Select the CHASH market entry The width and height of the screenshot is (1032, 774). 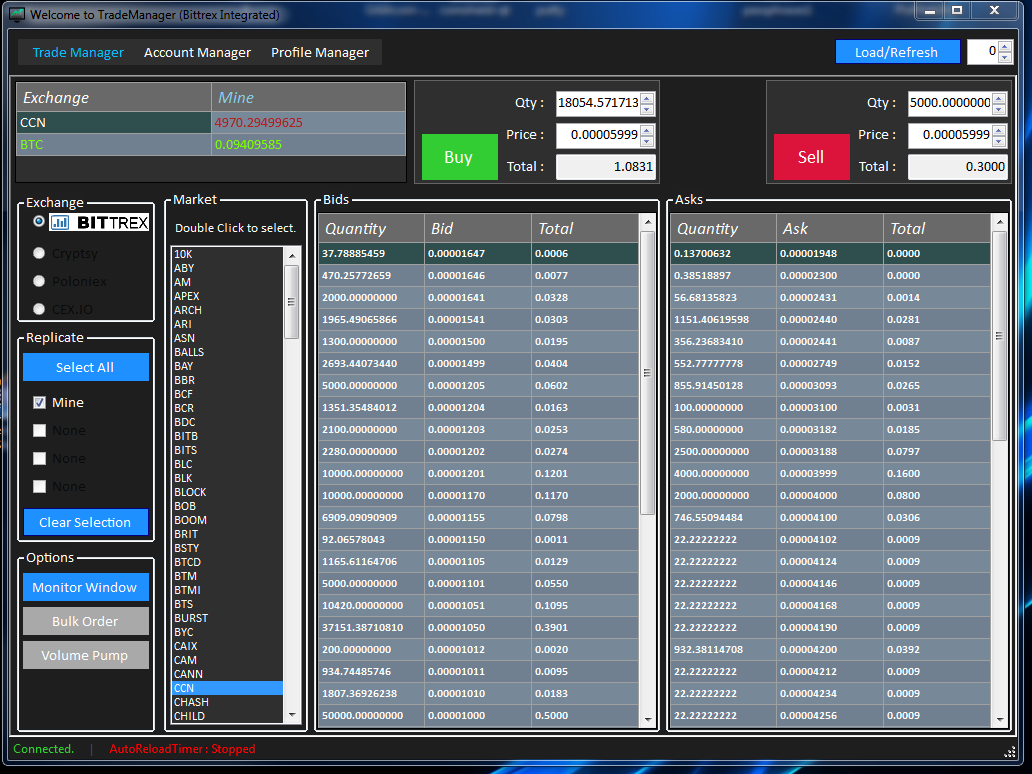[x=227, y=702]
